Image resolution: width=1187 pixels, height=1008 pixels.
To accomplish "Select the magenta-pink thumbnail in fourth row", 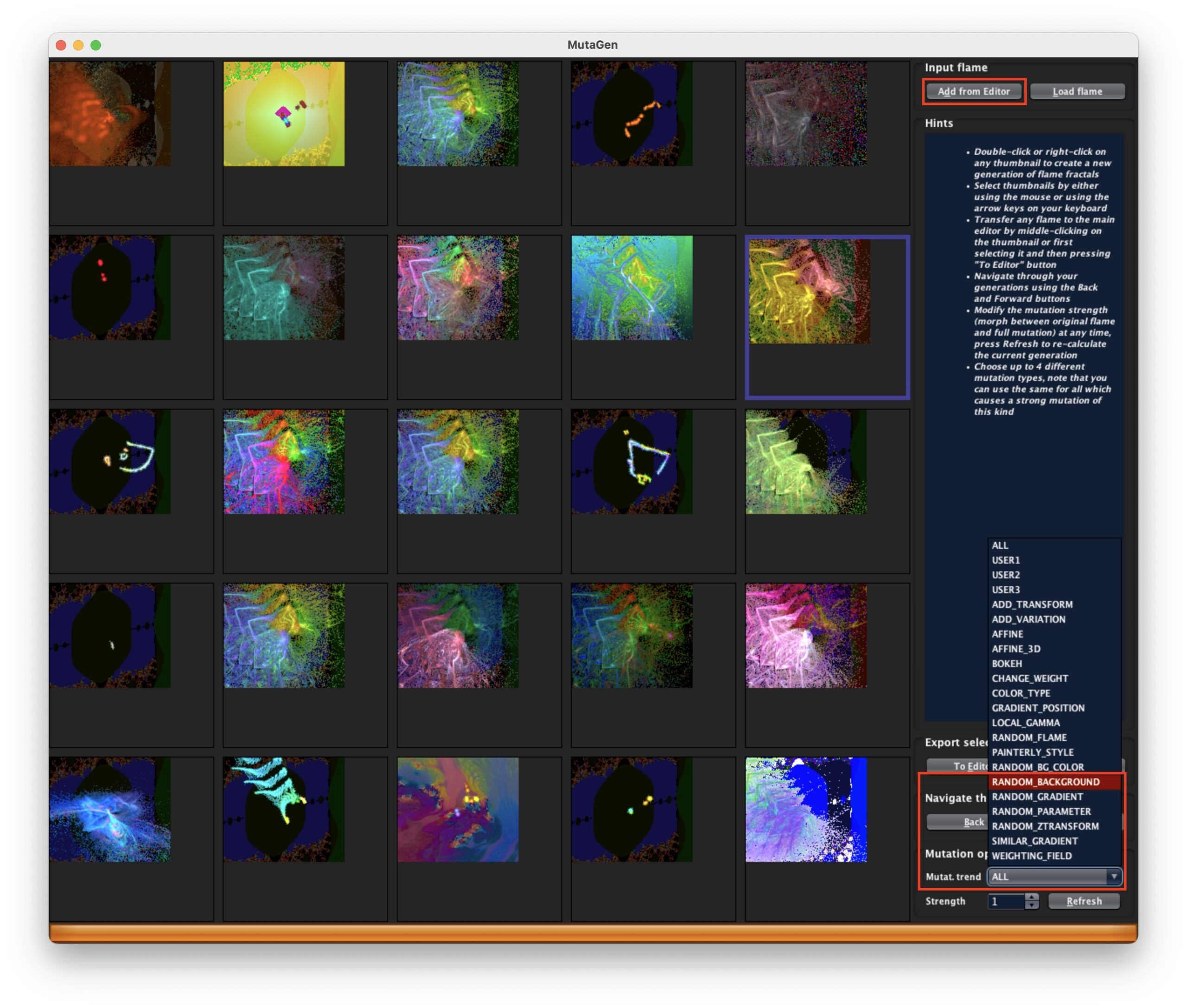I will point(806,635).
